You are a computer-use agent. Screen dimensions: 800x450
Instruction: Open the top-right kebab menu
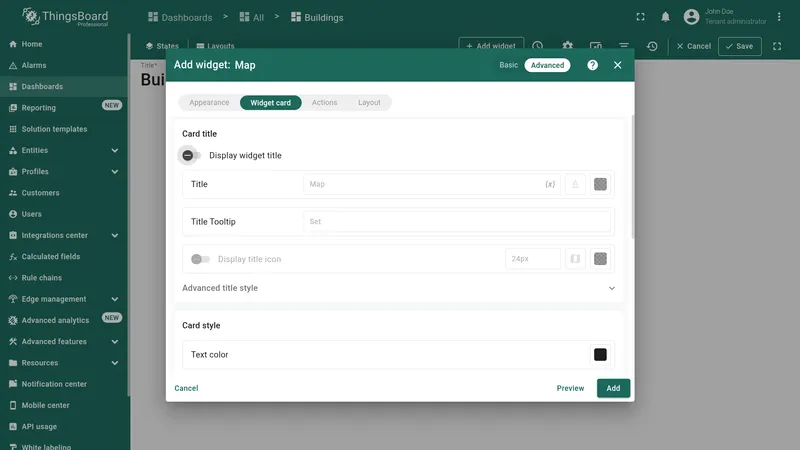click(x=779, y=17)
